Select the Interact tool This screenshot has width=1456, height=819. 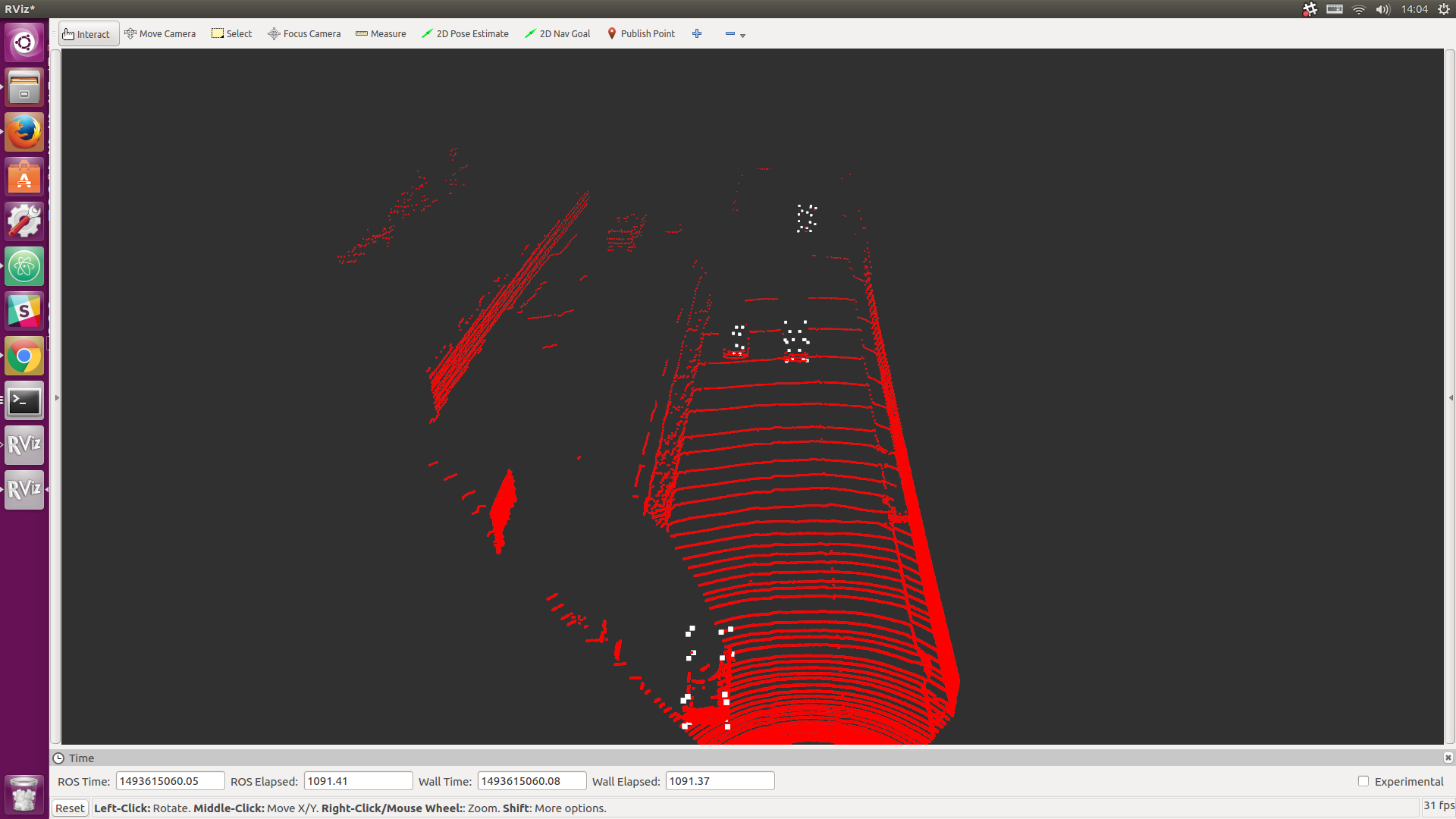pos(86,34)
